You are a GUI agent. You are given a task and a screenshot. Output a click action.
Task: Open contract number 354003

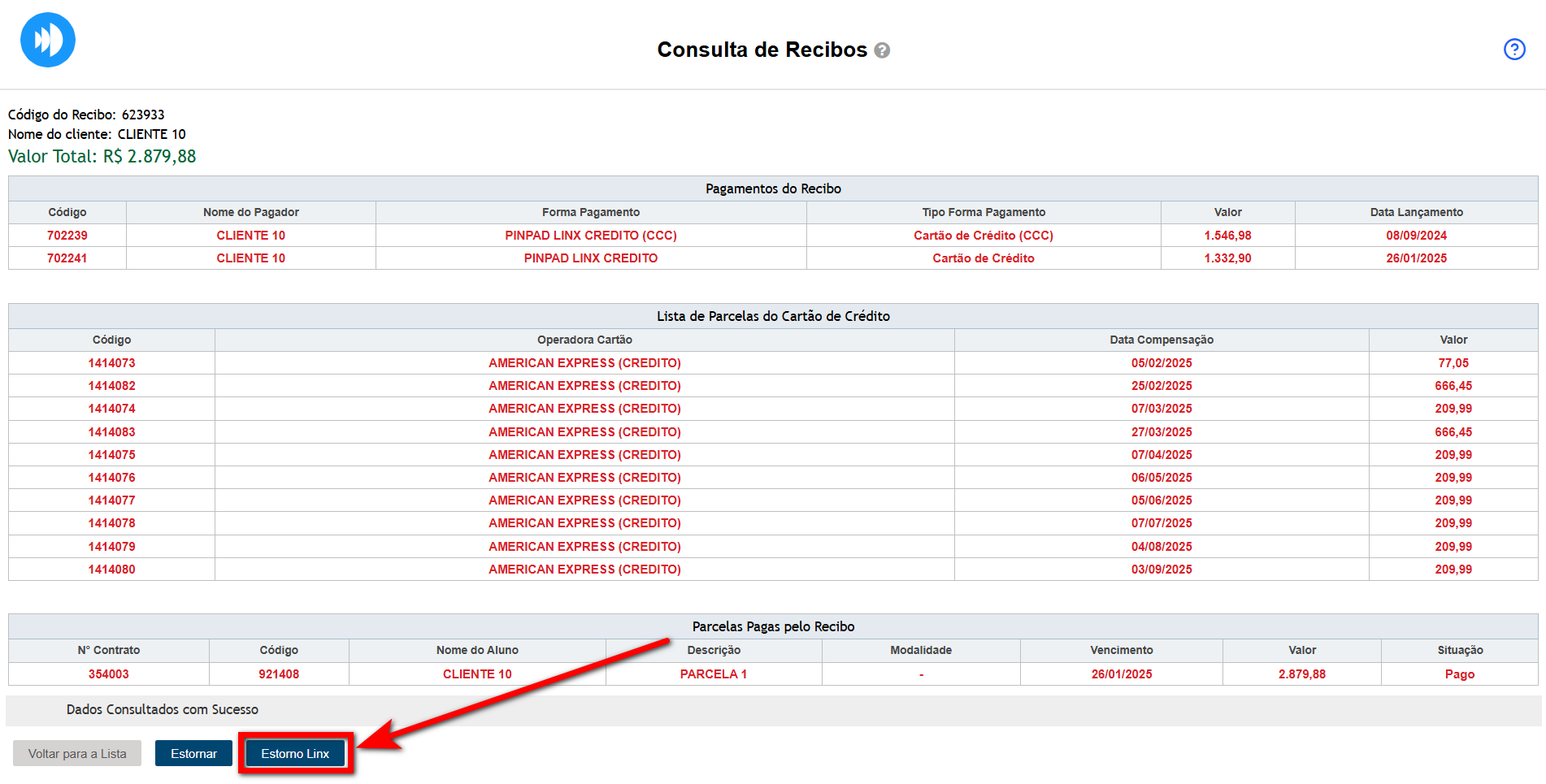coord(109,674)
